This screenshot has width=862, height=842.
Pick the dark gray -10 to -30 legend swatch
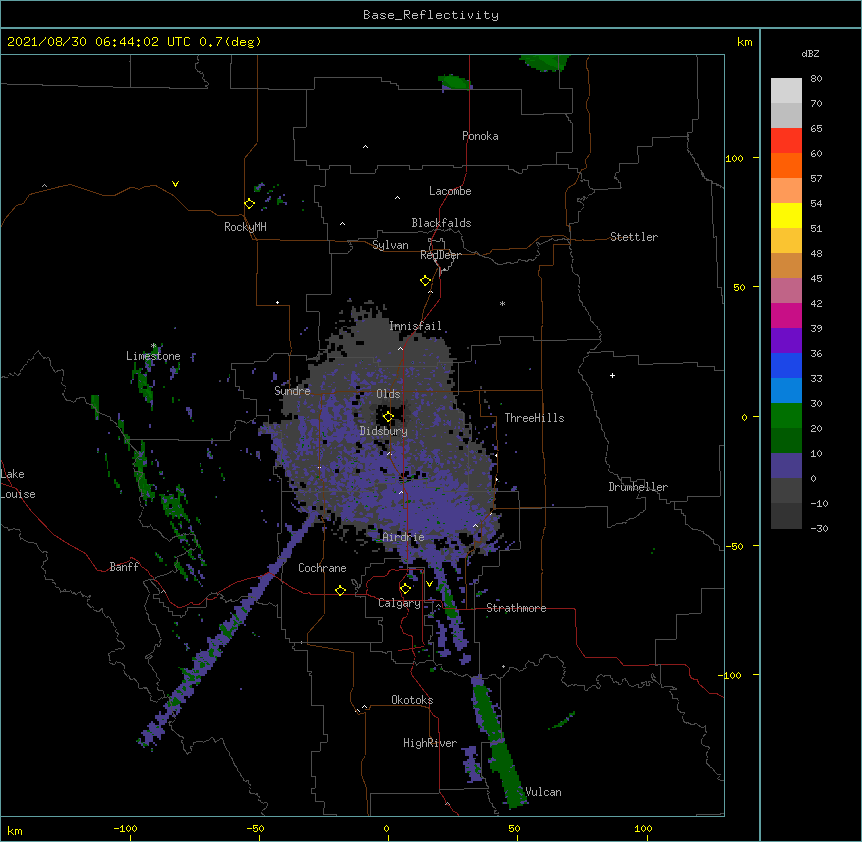point(786,516)
